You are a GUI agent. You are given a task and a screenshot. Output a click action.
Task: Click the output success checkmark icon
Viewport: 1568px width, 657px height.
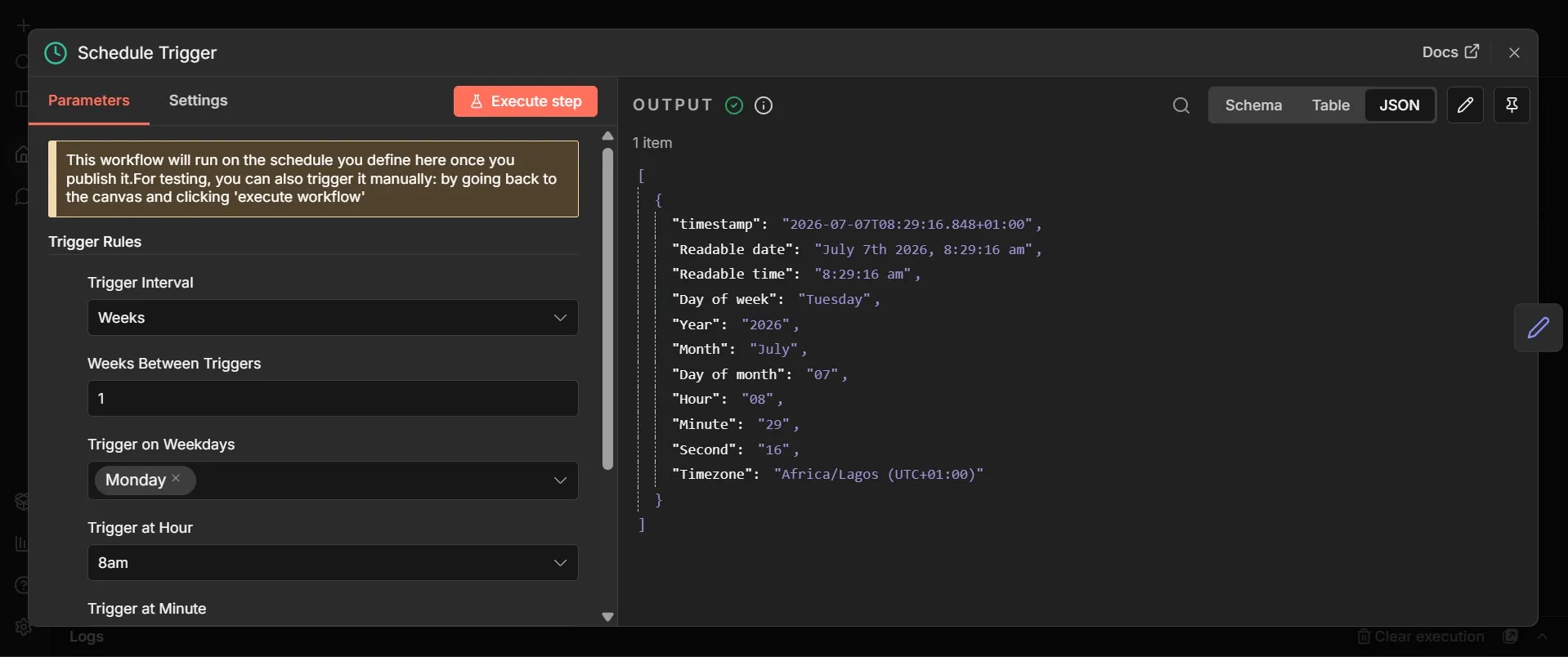click(x=734, y=105)
